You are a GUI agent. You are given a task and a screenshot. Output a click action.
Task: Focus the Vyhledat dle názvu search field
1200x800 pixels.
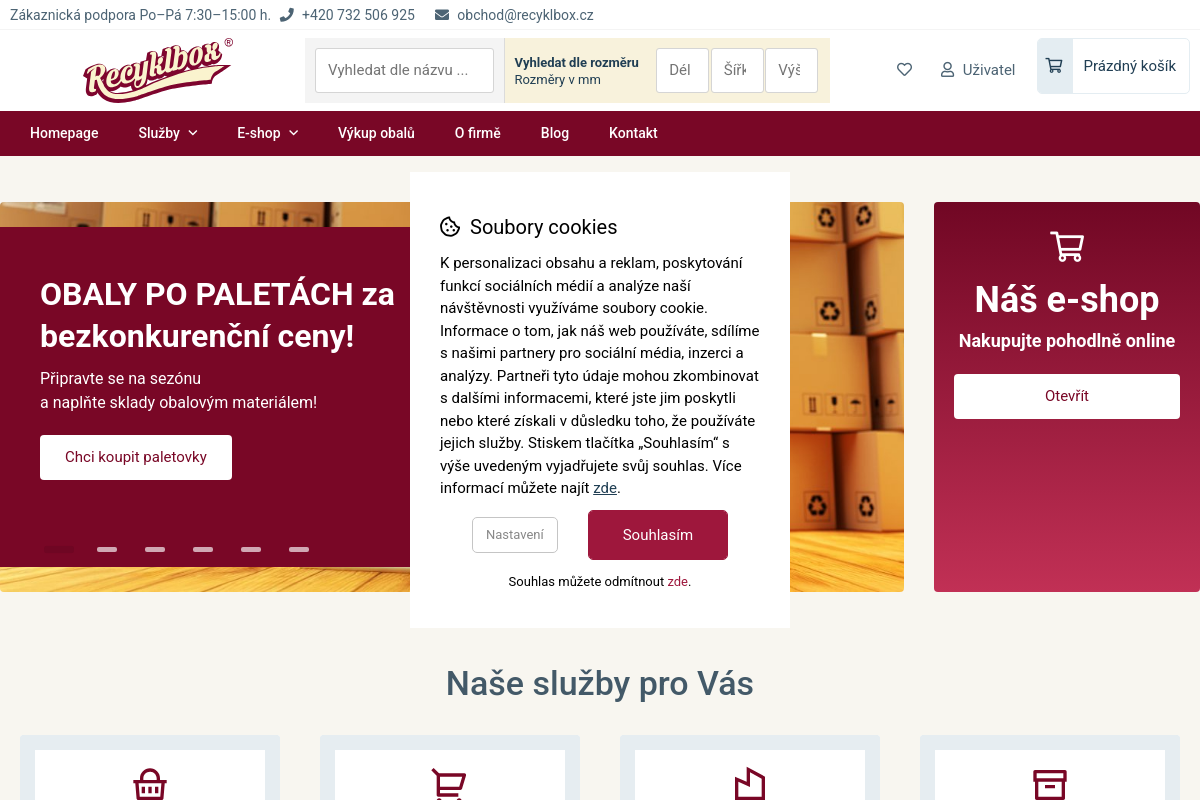404,70
